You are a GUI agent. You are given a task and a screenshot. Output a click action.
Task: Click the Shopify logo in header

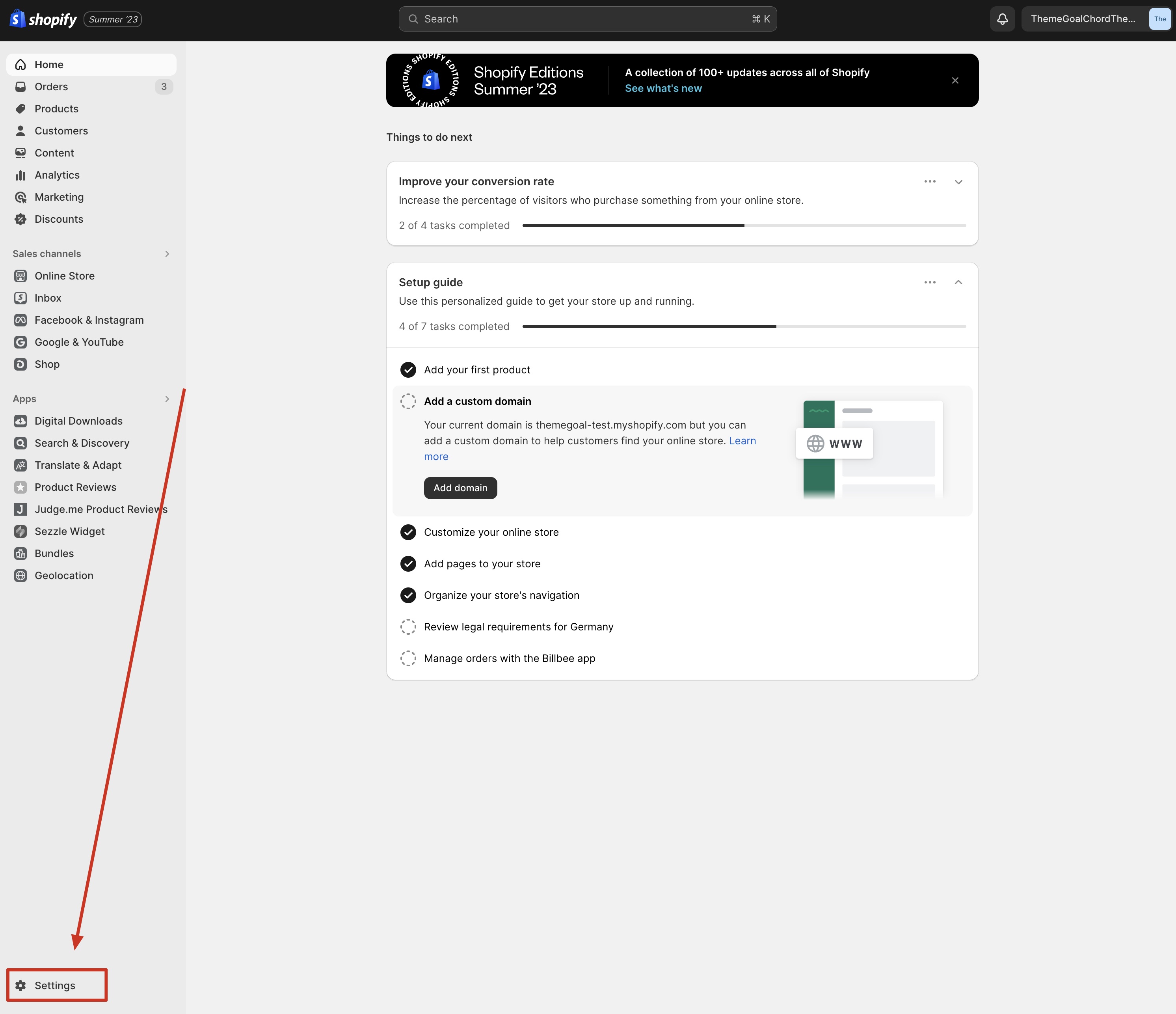coord(43,19)
